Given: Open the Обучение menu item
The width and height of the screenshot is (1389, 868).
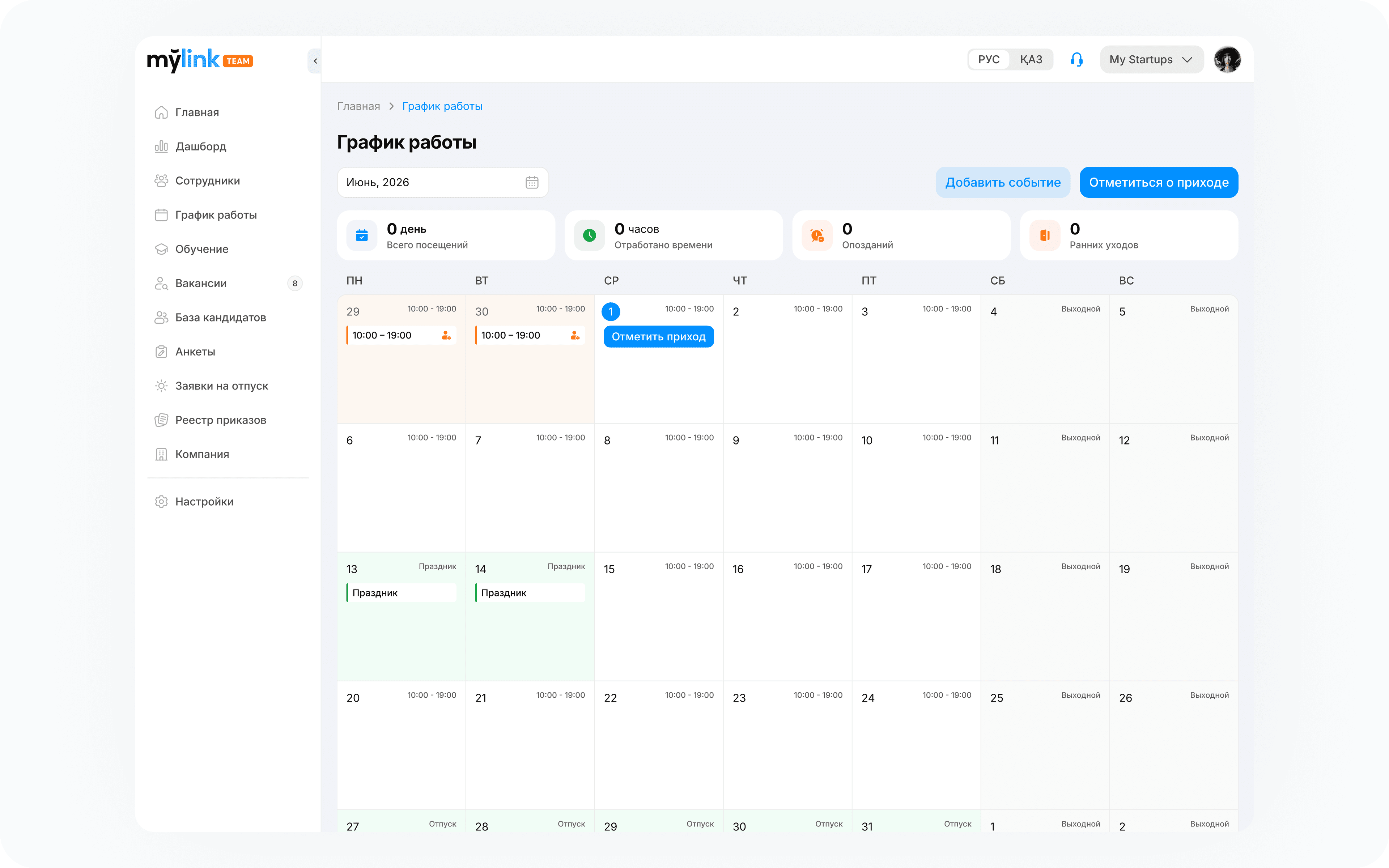Looking at the screenshot, I should click(x=229, y=249).
